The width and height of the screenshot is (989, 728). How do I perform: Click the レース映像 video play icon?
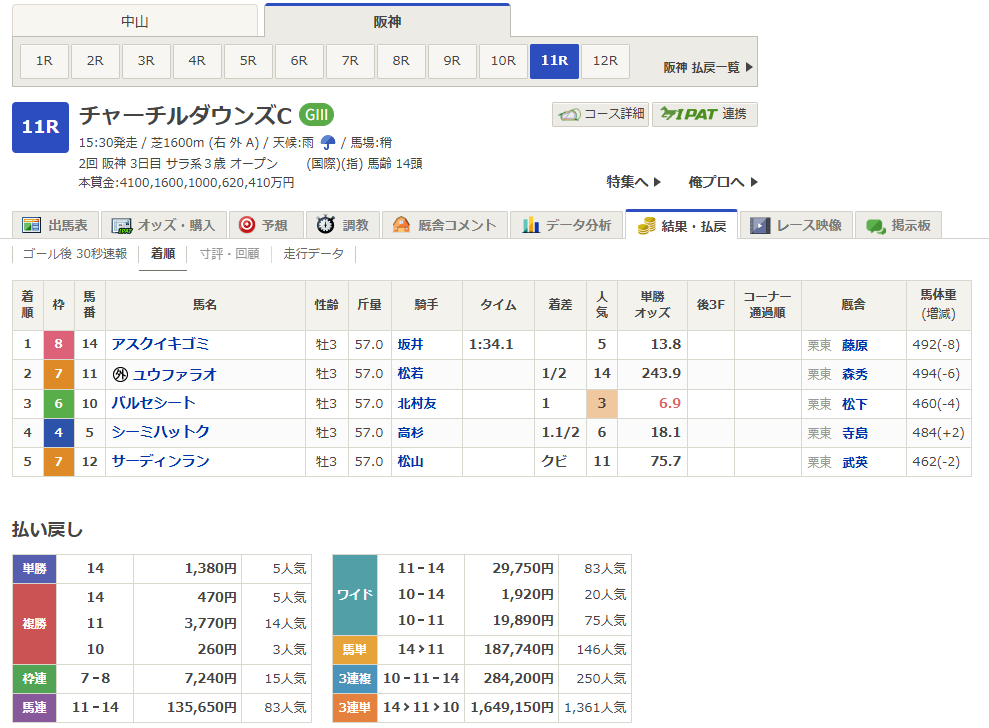[760, 225]
